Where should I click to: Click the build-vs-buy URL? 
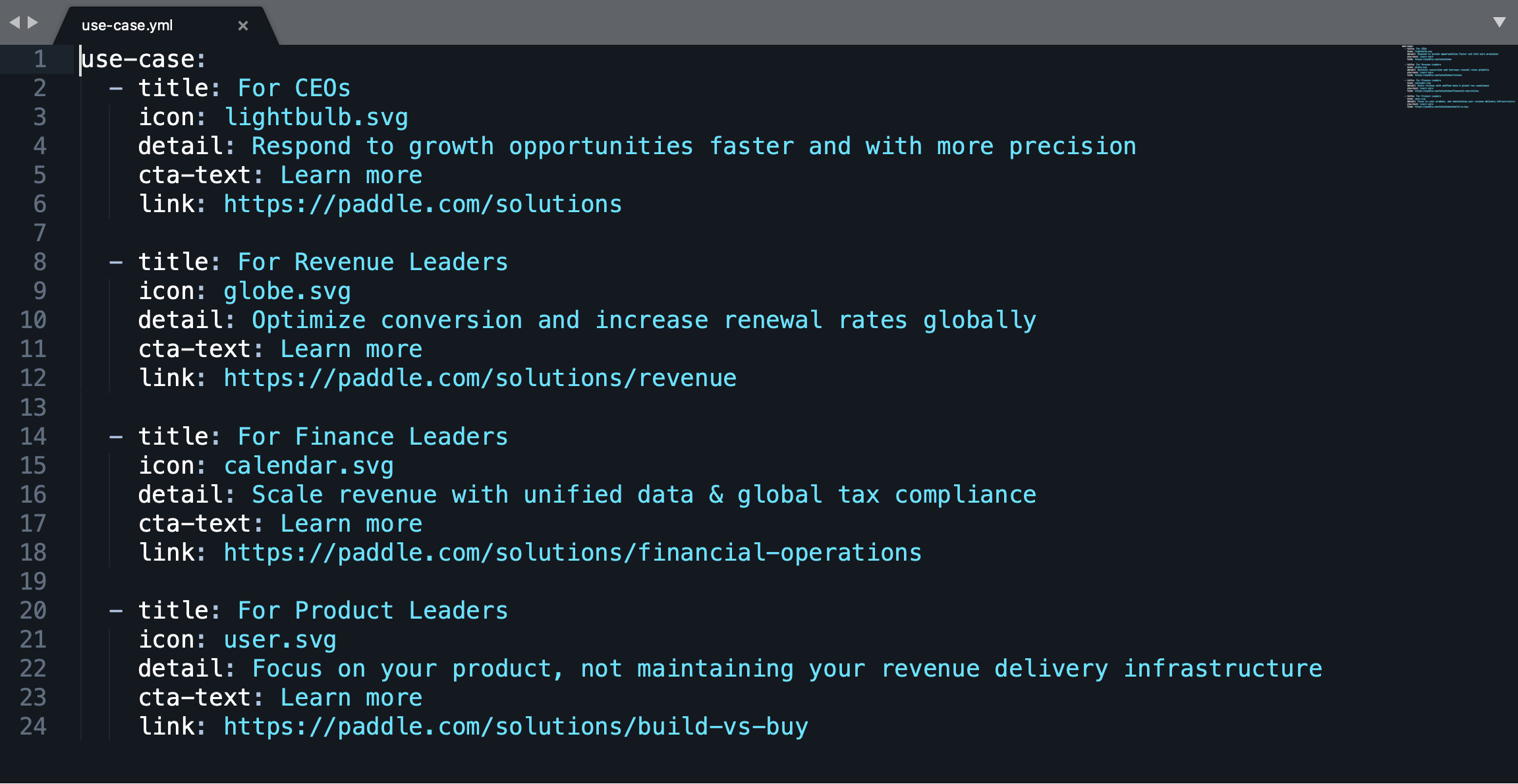pos(515,727)
